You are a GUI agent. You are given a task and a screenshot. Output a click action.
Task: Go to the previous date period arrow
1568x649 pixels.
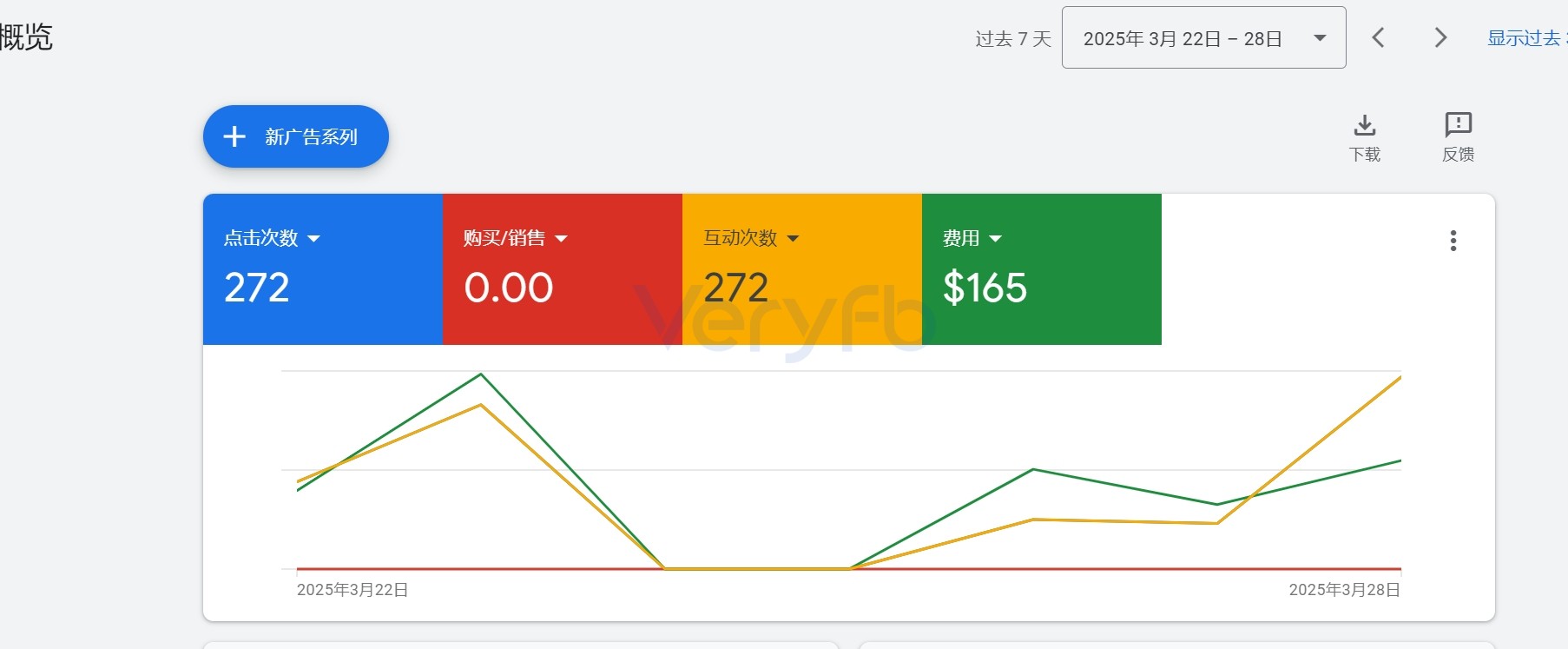[1378, 37]
